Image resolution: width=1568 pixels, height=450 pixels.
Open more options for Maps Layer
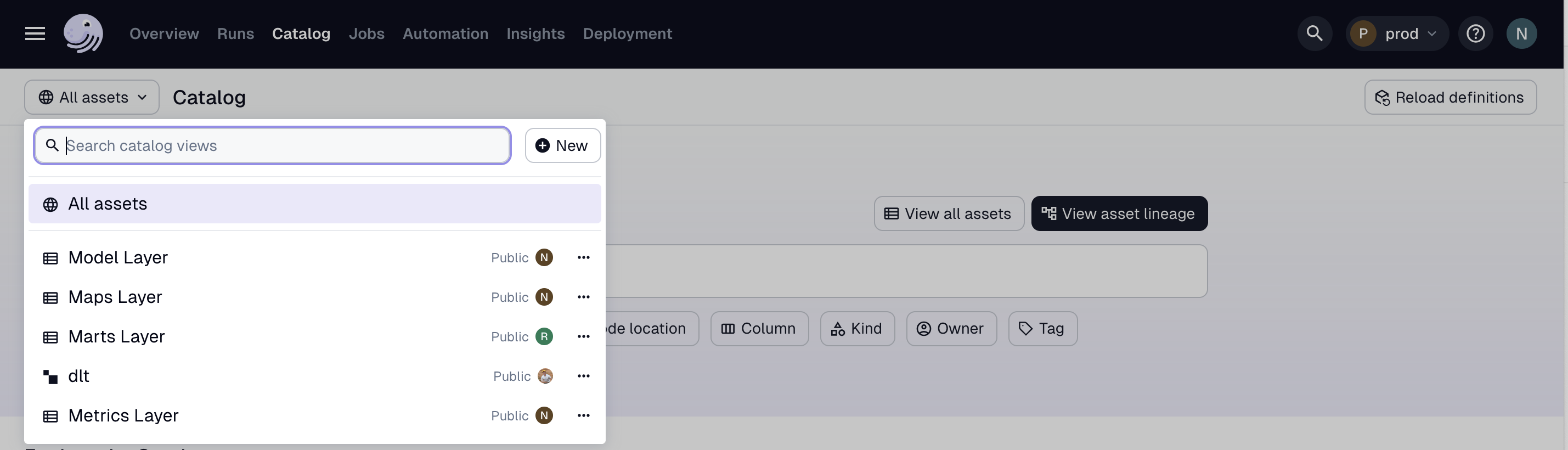tap(583, 297)
